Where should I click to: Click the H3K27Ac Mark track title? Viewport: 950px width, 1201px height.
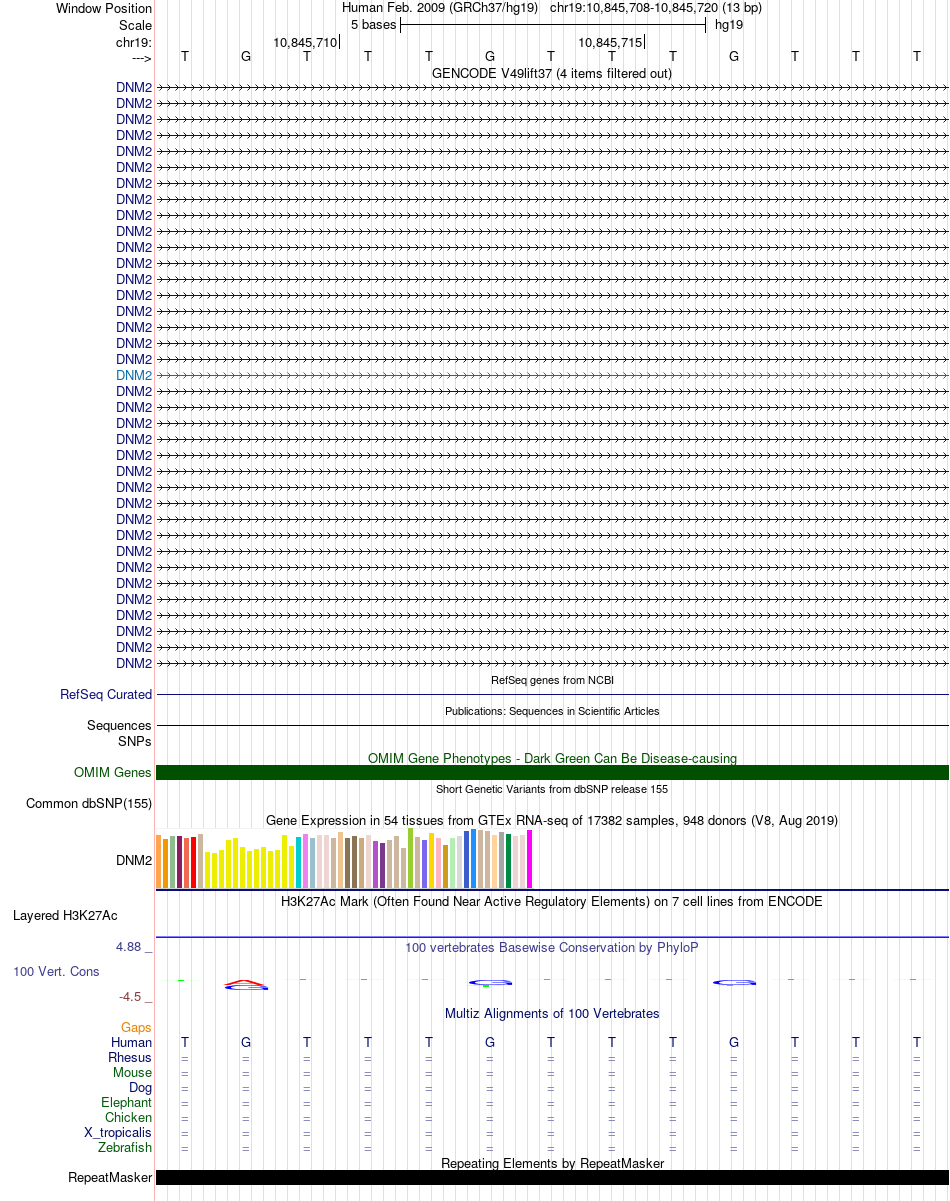(x=552, y=901)
